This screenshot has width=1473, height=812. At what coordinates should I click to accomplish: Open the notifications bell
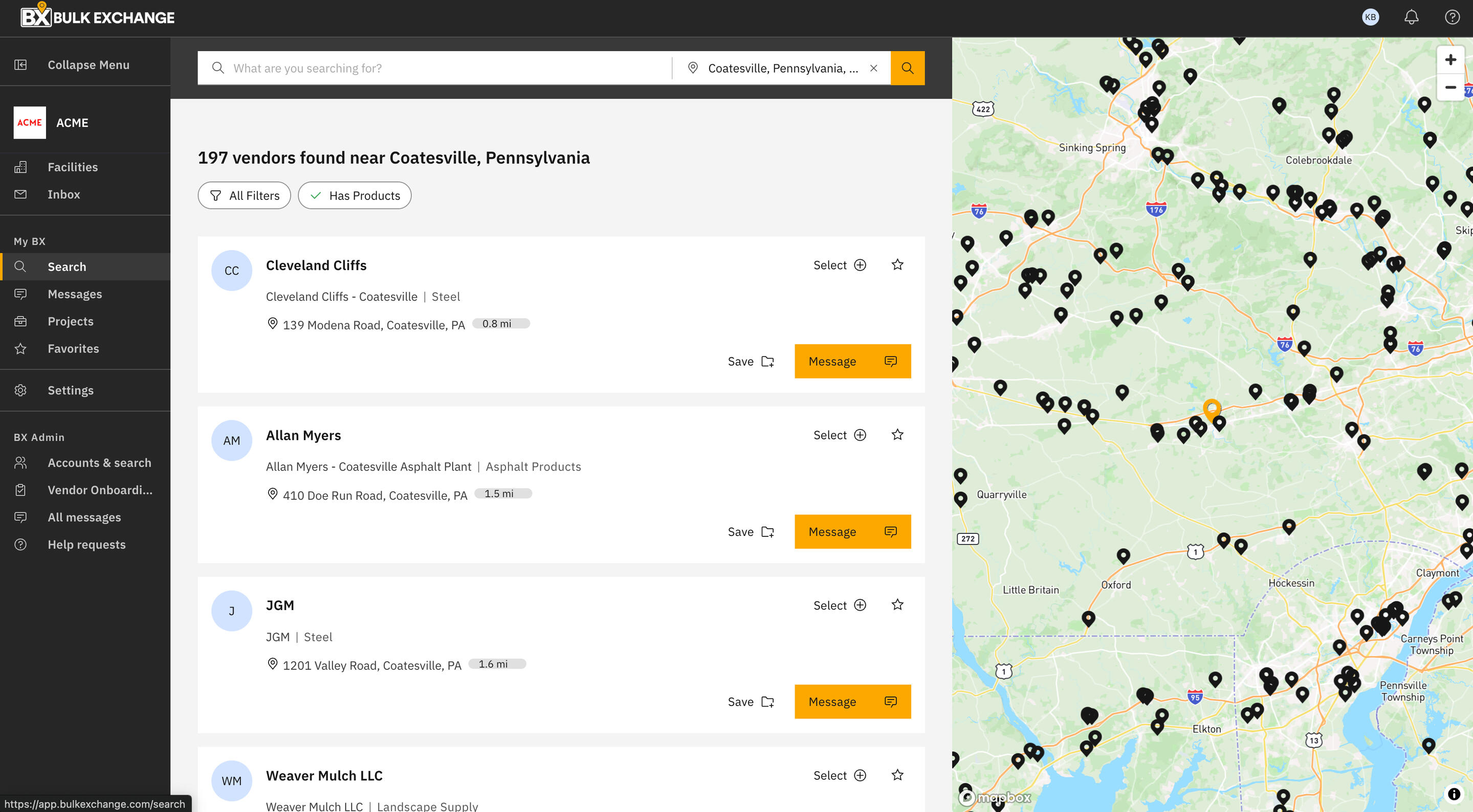tap(1411, 17)
